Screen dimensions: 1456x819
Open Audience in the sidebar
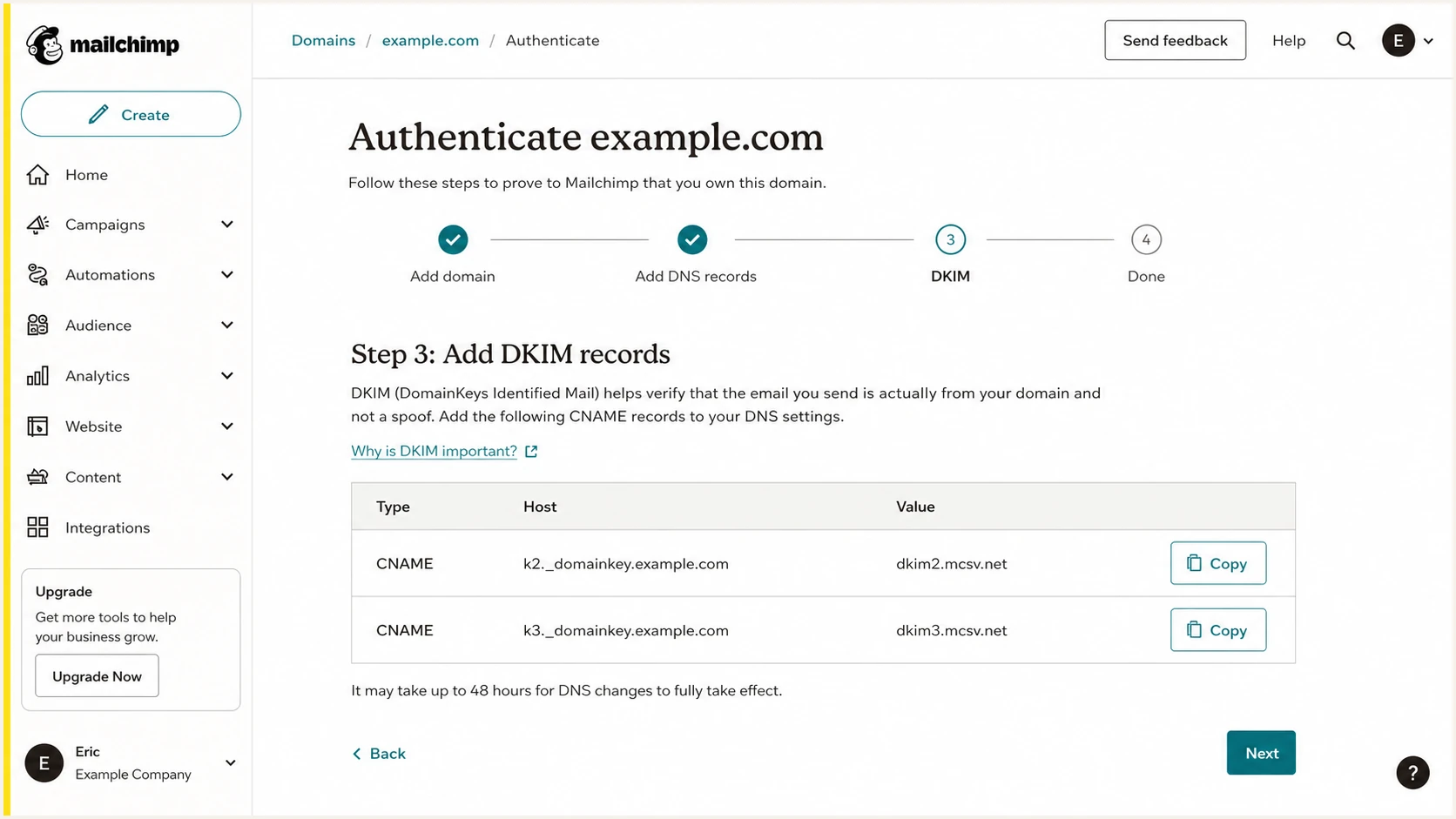[98, 326]
